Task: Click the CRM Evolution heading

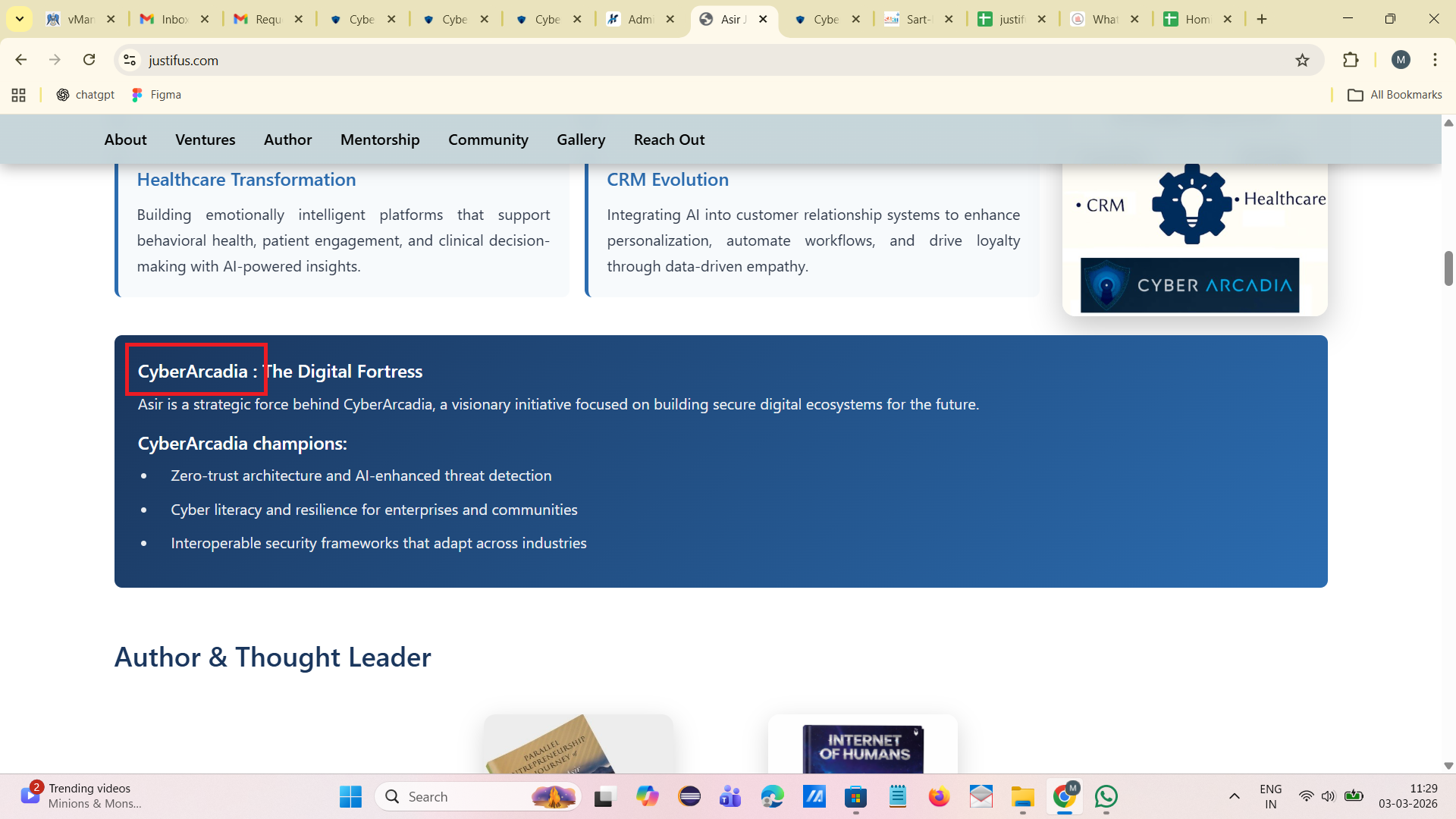Action: (x=667, y=180)
